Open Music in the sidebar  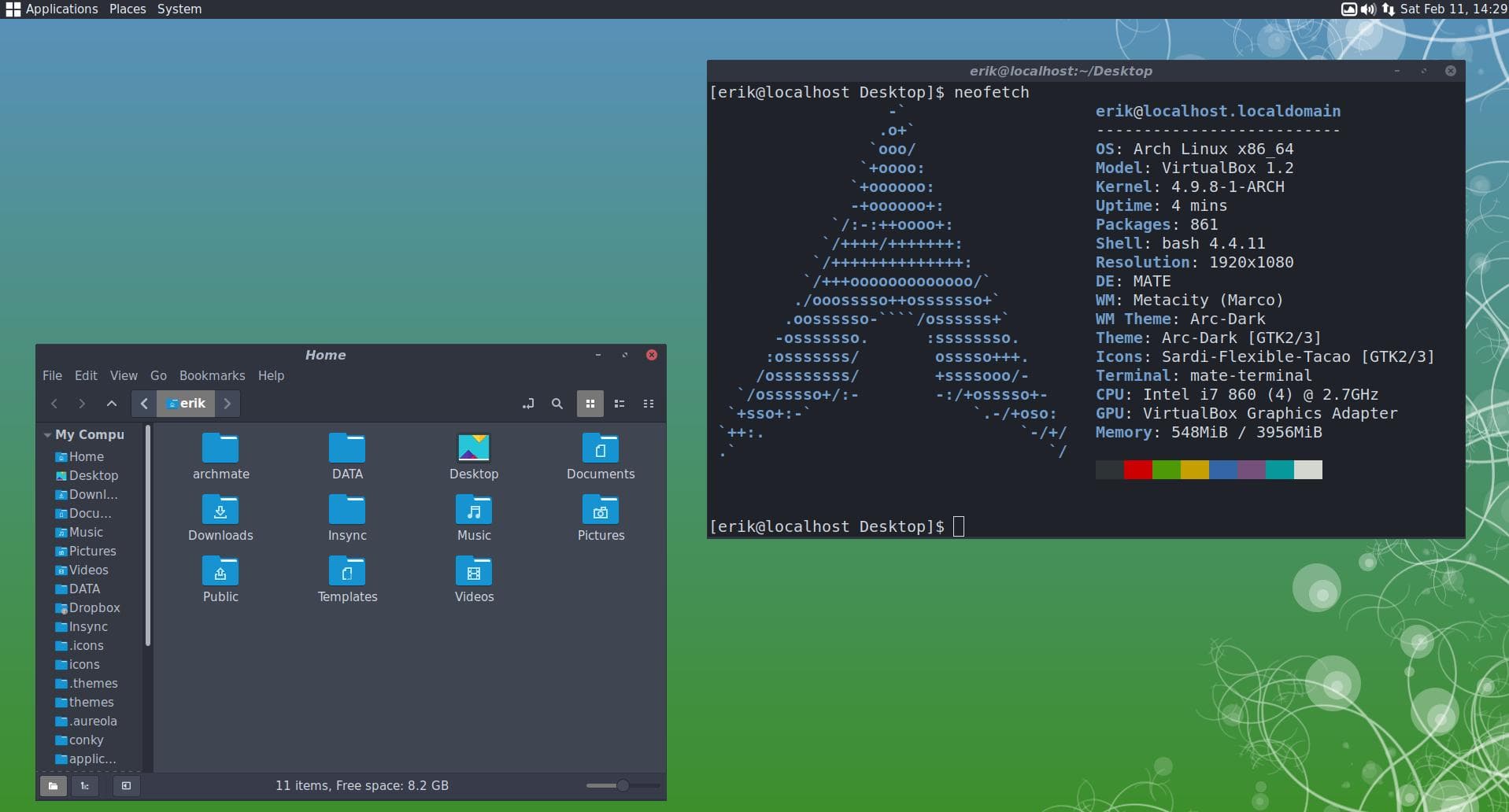point(79,532)
